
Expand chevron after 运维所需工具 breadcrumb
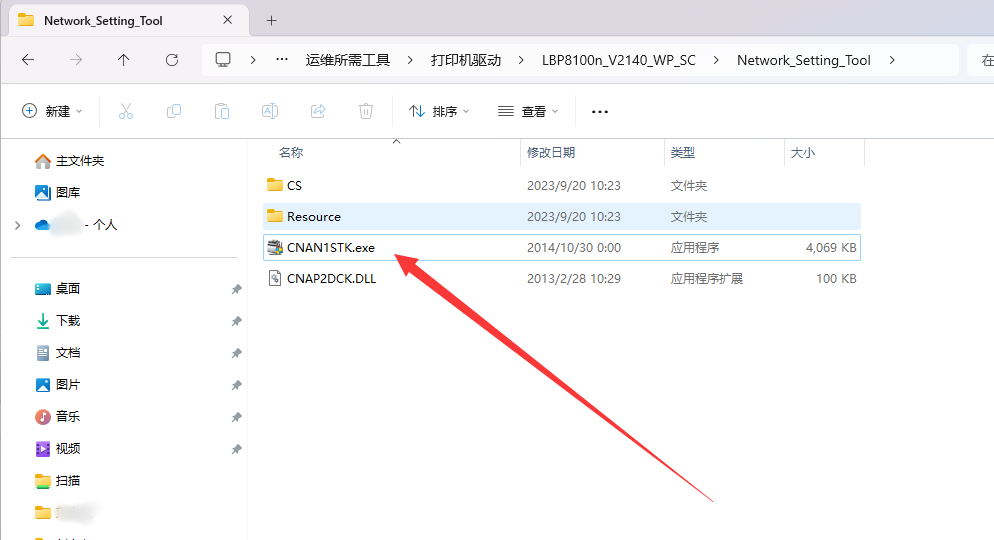[x=410, y=60]
